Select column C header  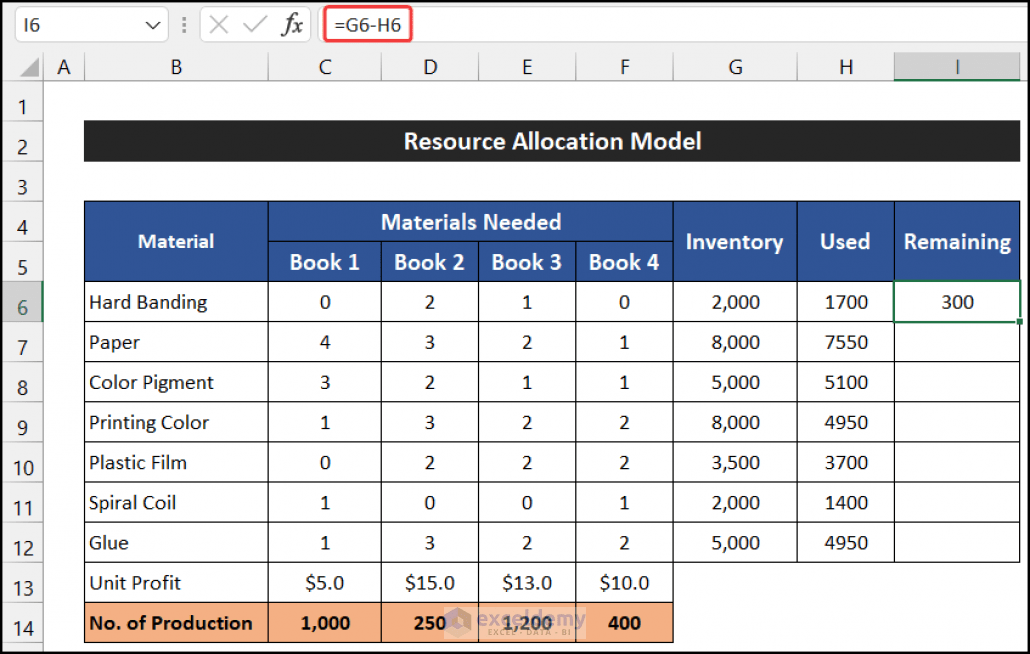[325, 67]
